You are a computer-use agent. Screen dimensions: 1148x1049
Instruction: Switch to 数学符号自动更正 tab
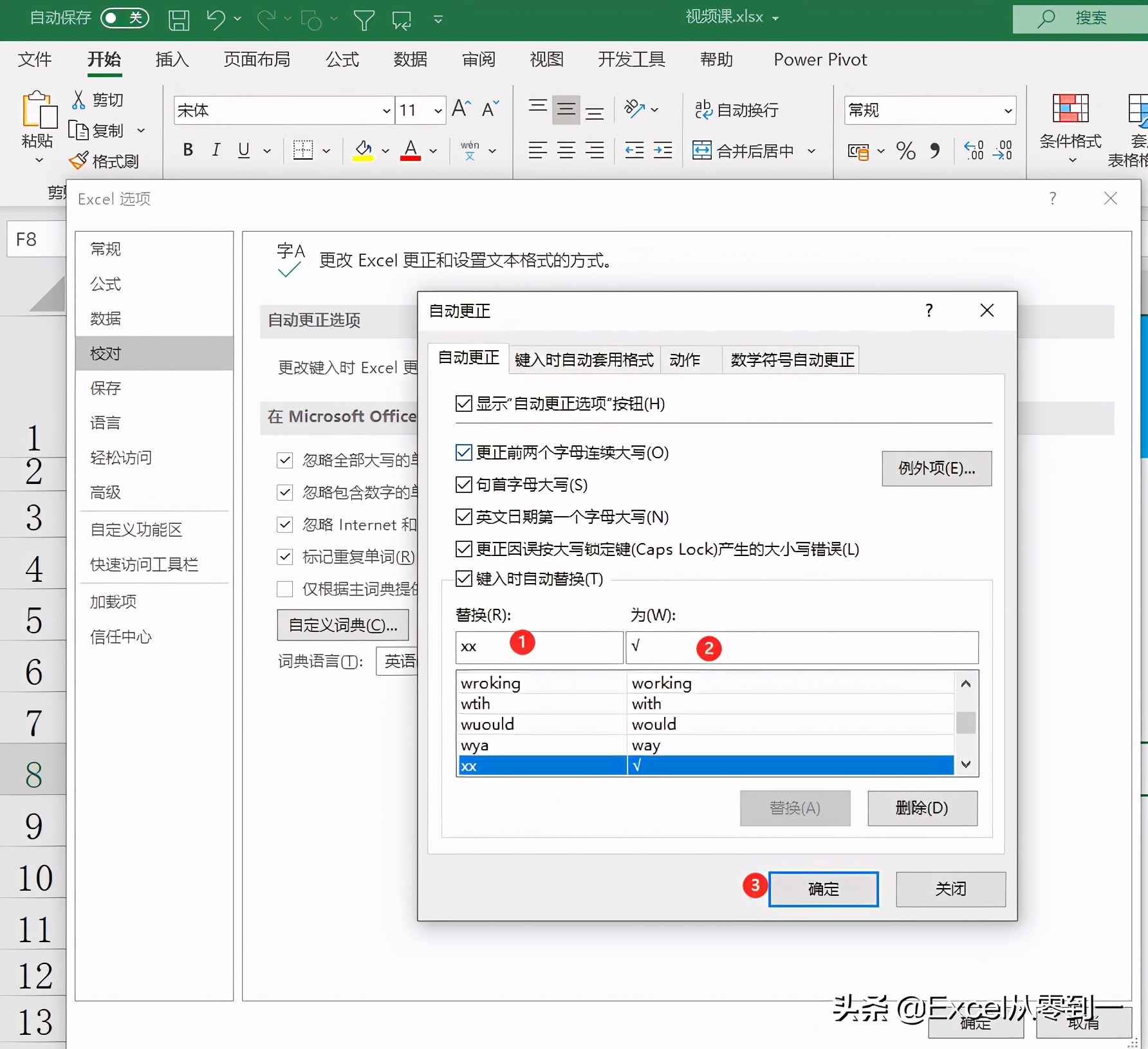(792, 360)
